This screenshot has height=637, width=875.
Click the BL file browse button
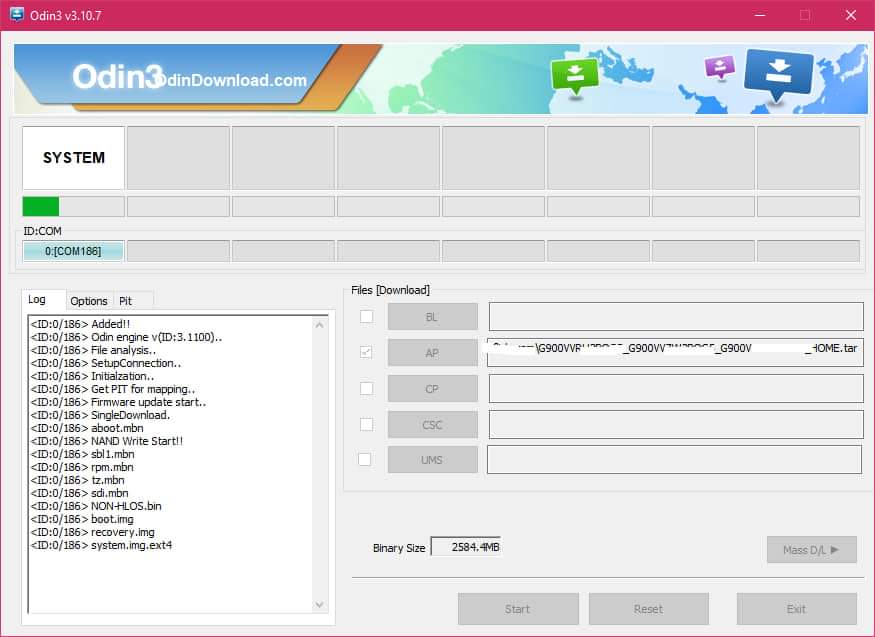tap(432, 317)
